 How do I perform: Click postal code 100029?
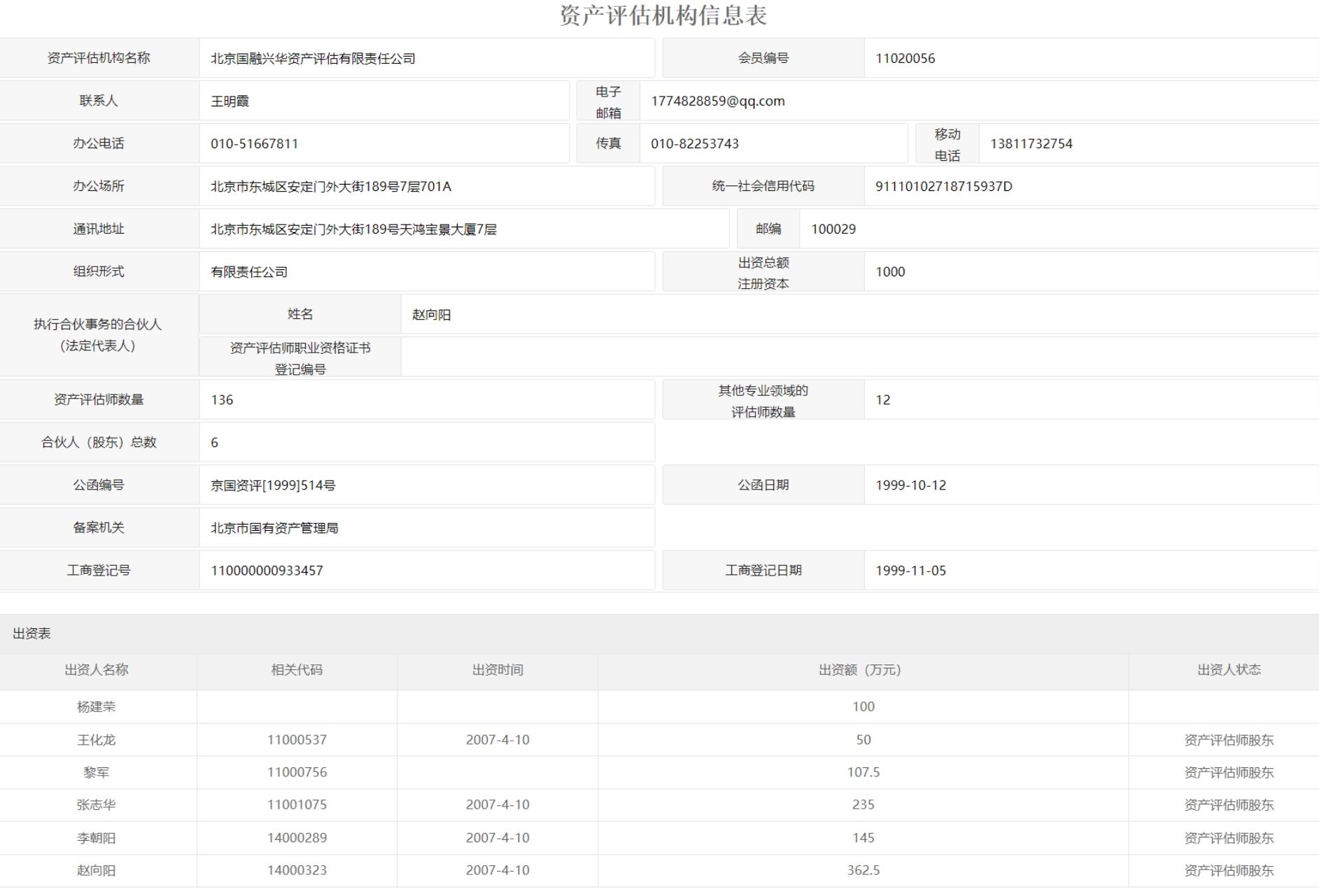[833, 229]
